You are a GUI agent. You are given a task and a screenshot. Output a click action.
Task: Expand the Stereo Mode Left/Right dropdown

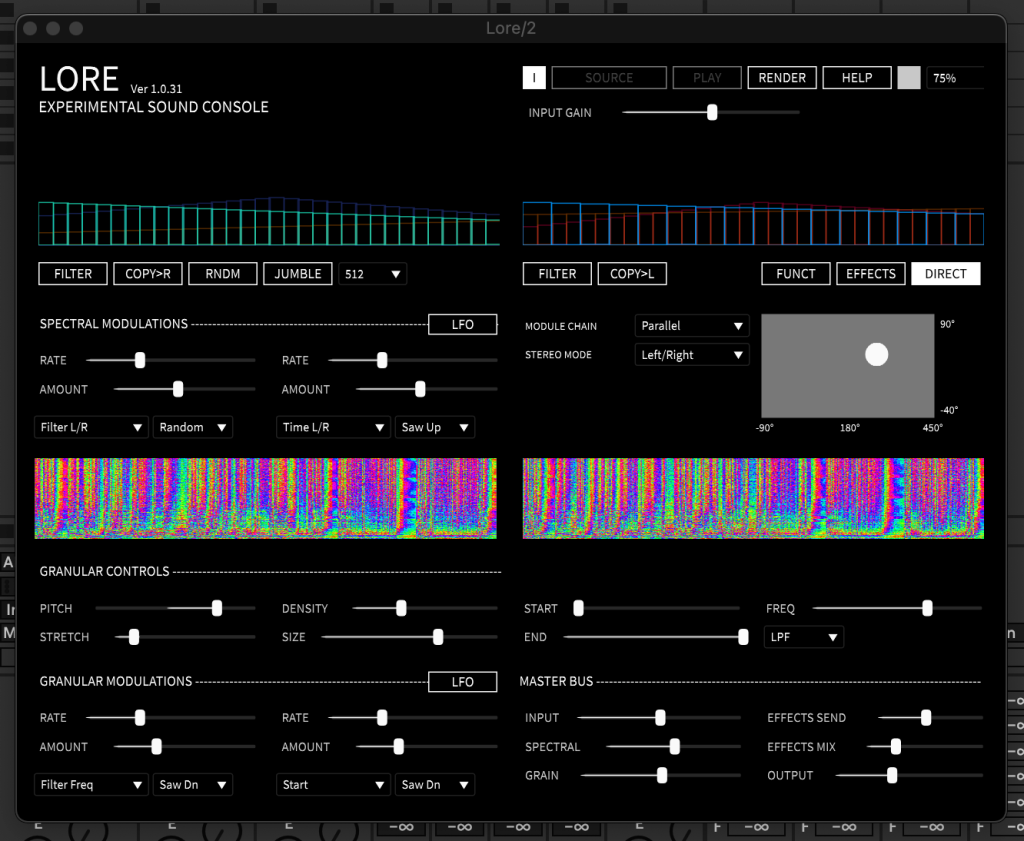click(x=692, y=355)
